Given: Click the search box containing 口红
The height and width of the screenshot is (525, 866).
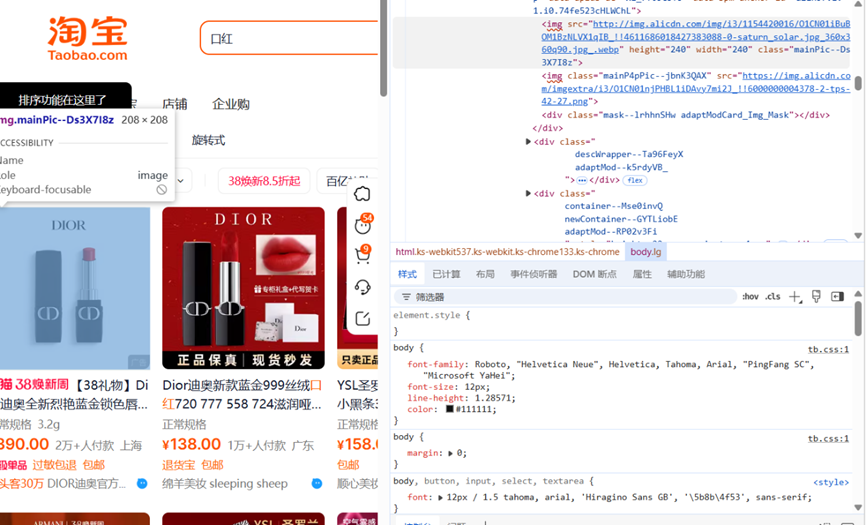Looking at the screenshot, I should (x=289, y=38).
